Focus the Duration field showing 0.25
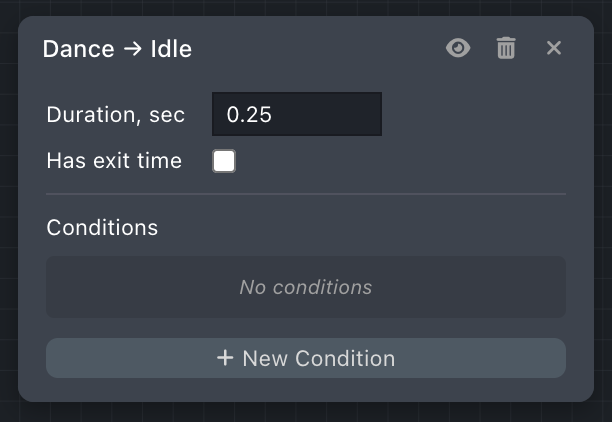 point(296,114)
